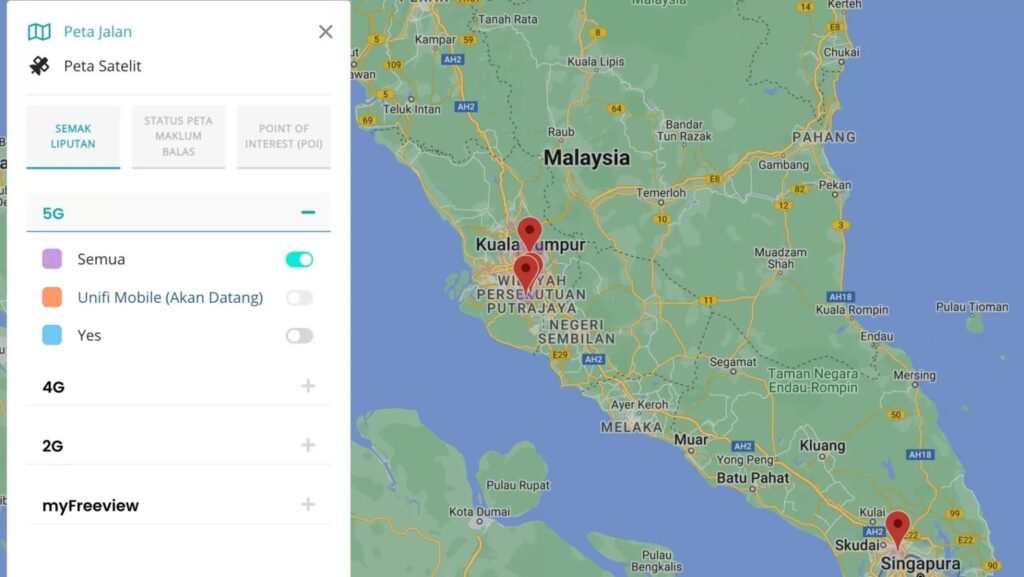Click the top red pin above Kuala Lumpur
Screen dimensions: 1024x577
click(530, 234)
